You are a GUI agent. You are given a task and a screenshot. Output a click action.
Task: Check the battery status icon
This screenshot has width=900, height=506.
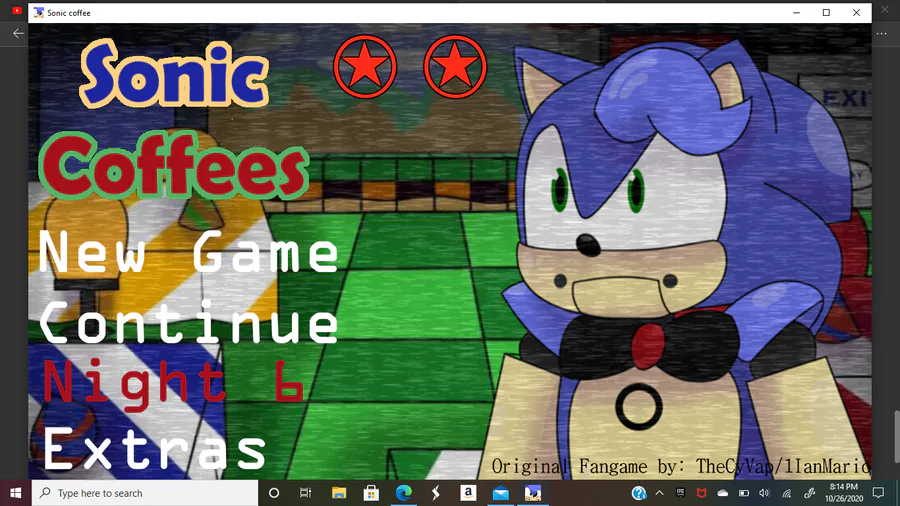(x=744, y=493)
